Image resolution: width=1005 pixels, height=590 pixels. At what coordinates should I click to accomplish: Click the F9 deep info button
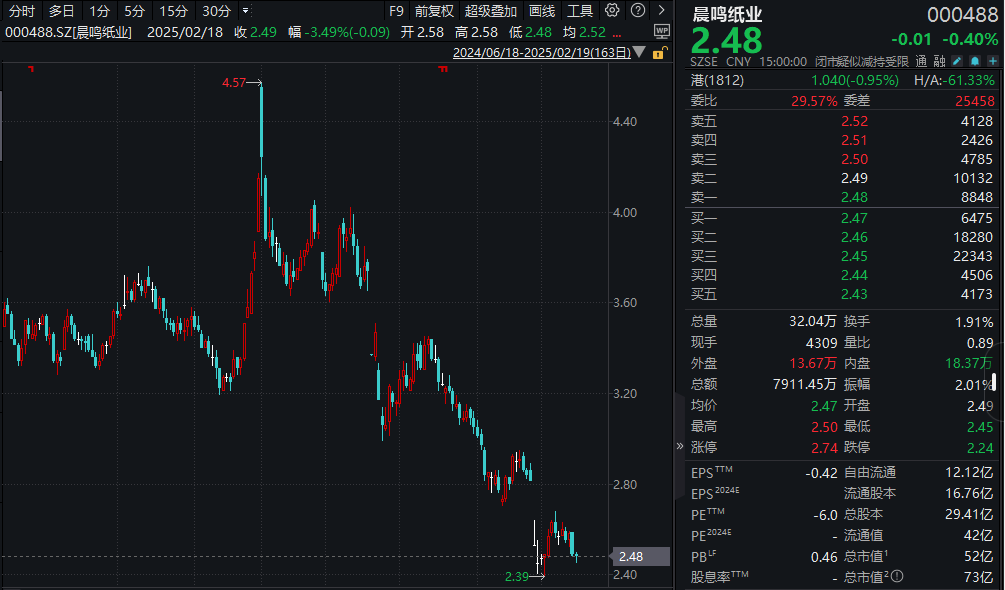click(x=396, y=11)
